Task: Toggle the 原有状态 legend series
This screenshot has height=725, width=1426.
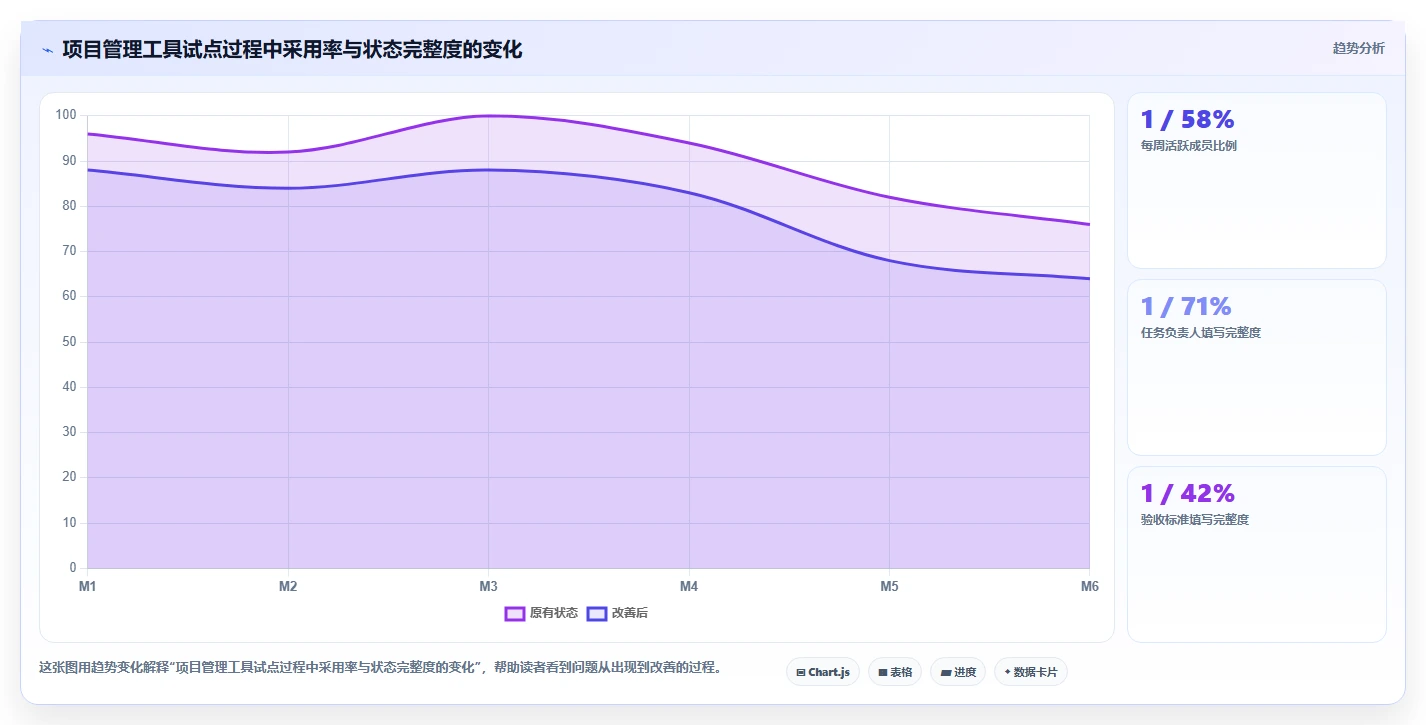Action: point(541,613)
